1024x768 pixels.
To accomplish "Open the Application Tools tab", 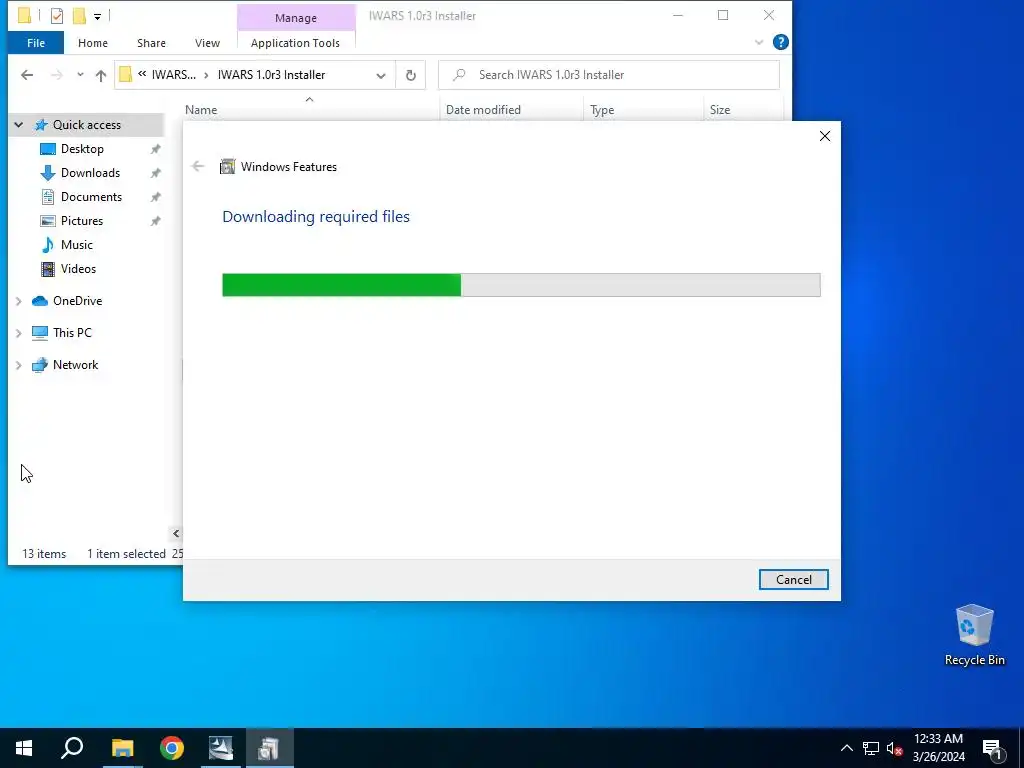I will click(x=295, y=43).
